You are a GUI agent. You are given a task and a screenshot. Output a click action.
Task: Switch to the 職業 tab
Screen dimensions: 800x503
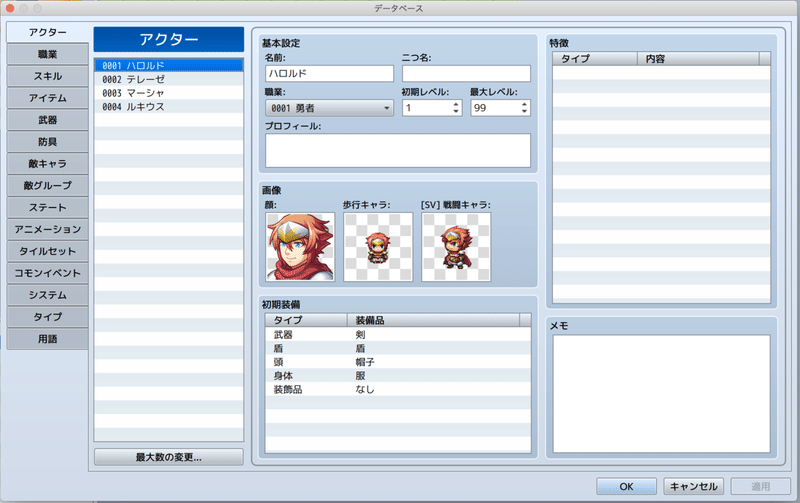click(x=47, y=54)
